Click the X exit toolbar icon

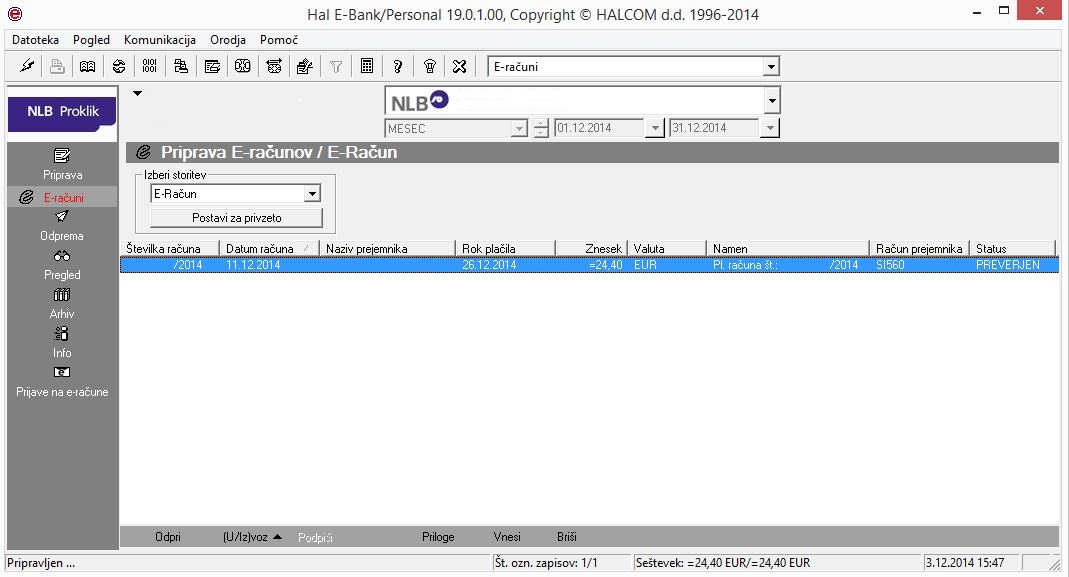(x=460, y=66)
